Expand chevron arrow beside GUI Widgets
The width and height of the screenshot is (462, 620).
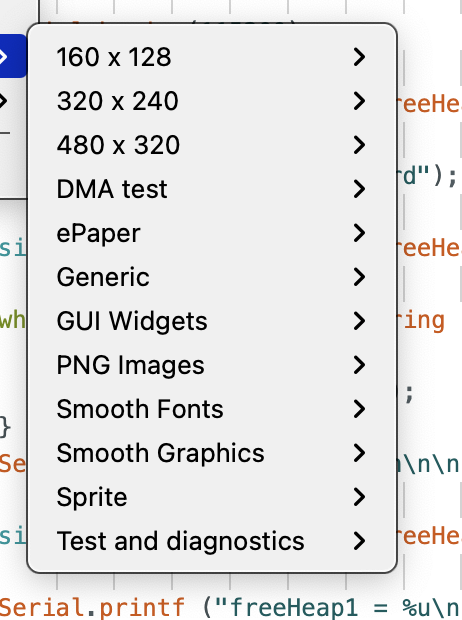coord(359,321)
